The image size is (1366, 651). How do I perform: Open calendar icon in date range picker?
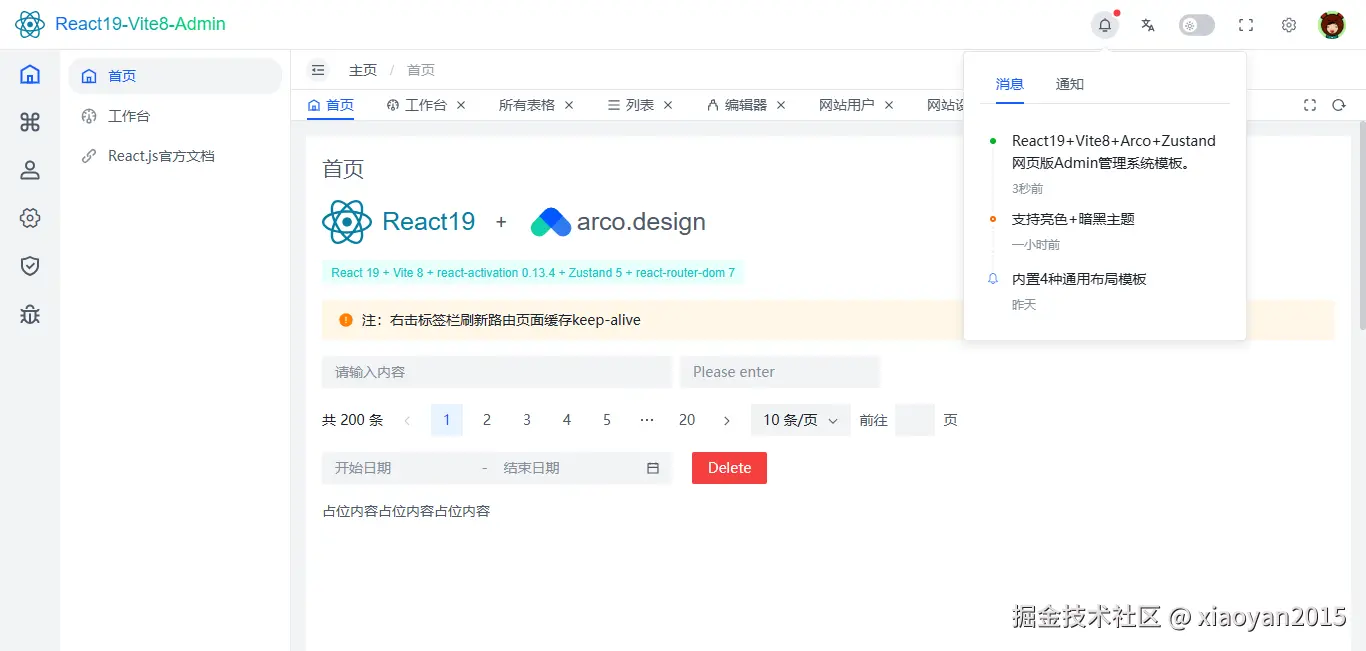[x=653, y=468]
